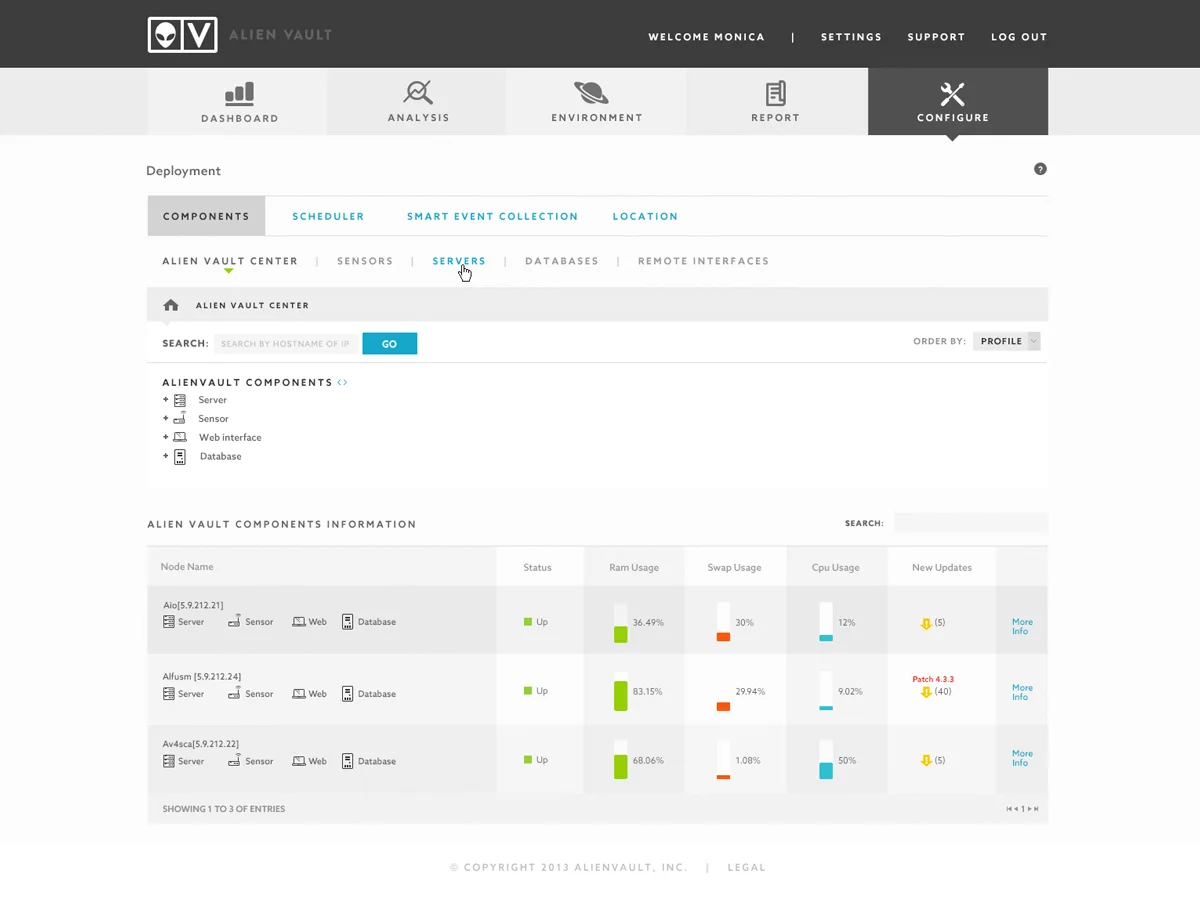
Task: Click the Database icon in the Av4sca row
Action: tap(348, 761)
